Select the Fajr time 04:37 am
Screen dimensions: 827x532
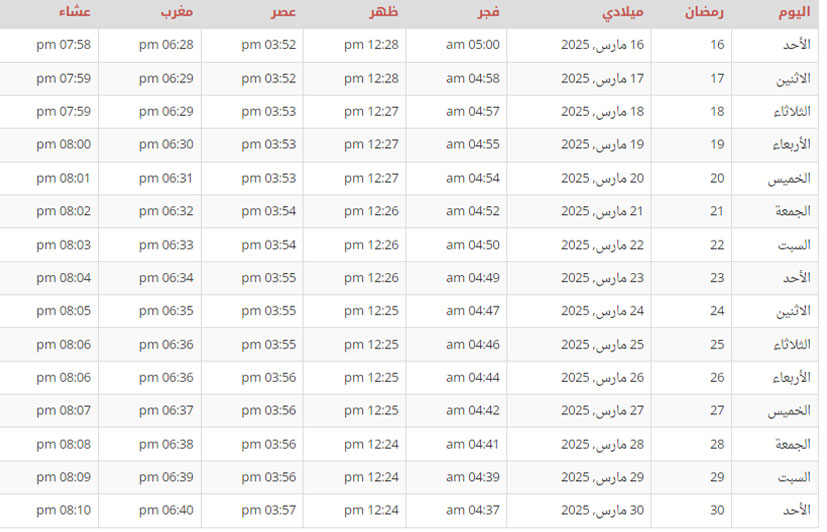(470, 510)
